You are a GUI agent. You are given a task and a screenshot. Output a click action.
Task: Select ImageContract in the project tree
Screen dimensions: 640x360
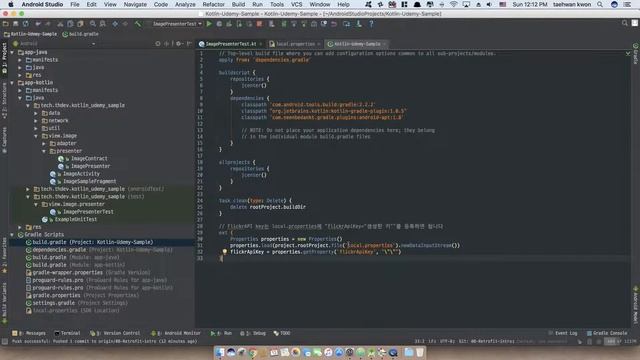pyautogui.click(x=89, y=158)
